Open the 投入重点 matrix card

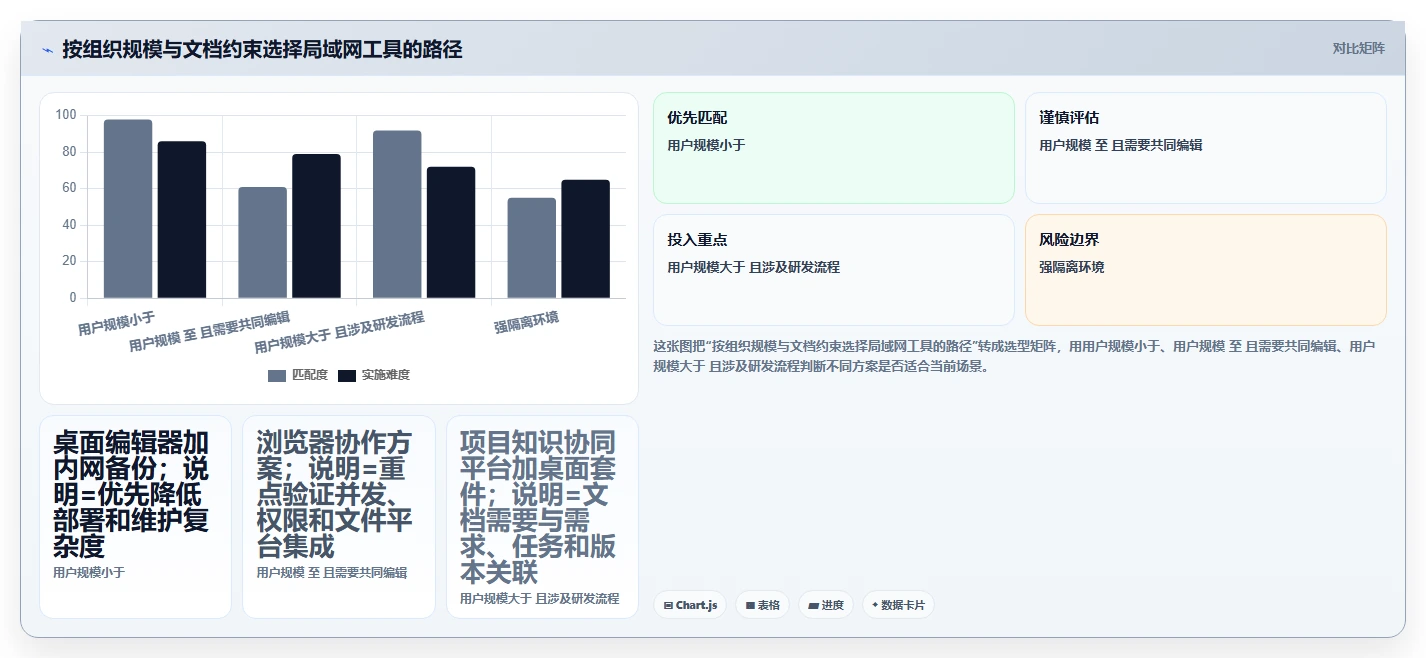point(834,270)
